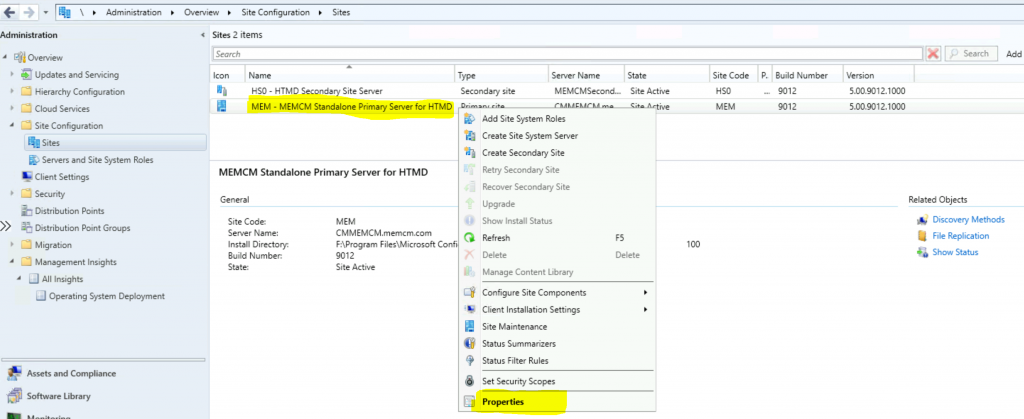Click the green Refresh icon

469,238
